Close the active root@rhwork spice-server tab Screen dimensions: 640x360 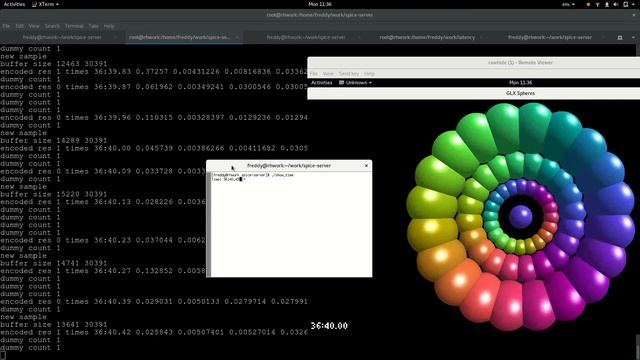click(x=237, y=37)
